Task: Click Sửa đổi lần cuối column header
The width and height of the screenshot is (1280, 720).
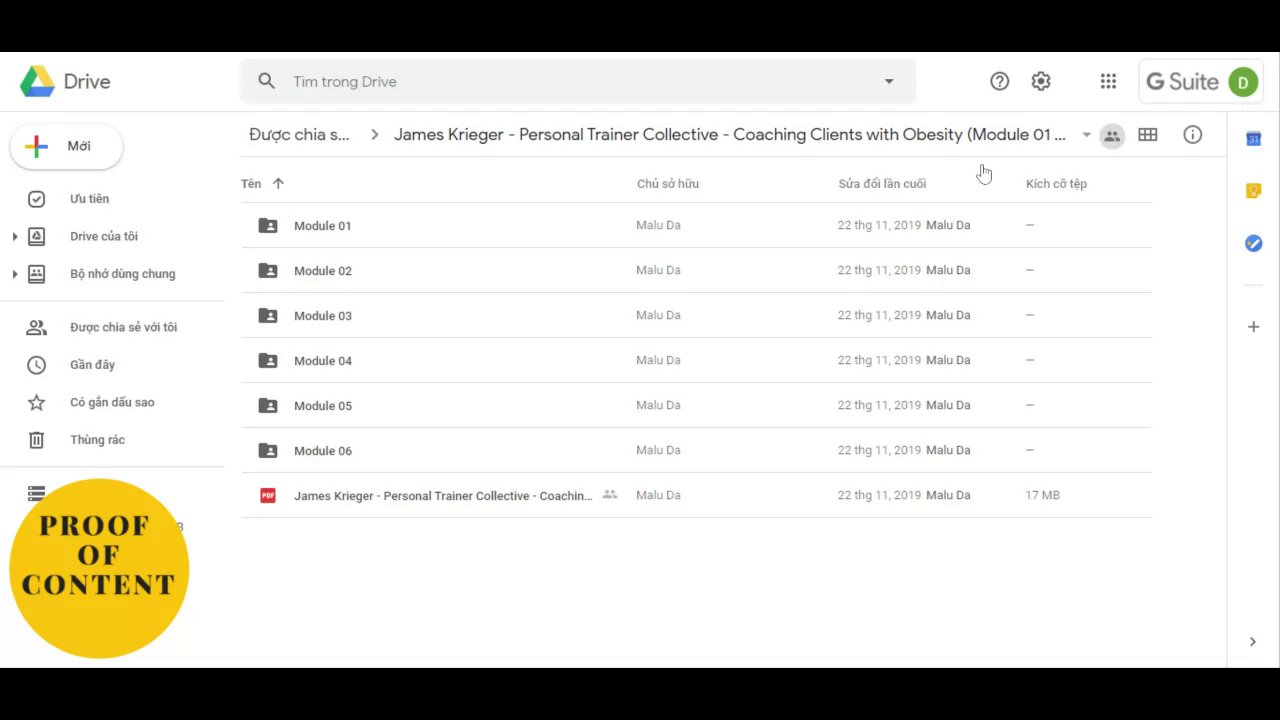Action: pyautogui.click(x=882, y=184)
